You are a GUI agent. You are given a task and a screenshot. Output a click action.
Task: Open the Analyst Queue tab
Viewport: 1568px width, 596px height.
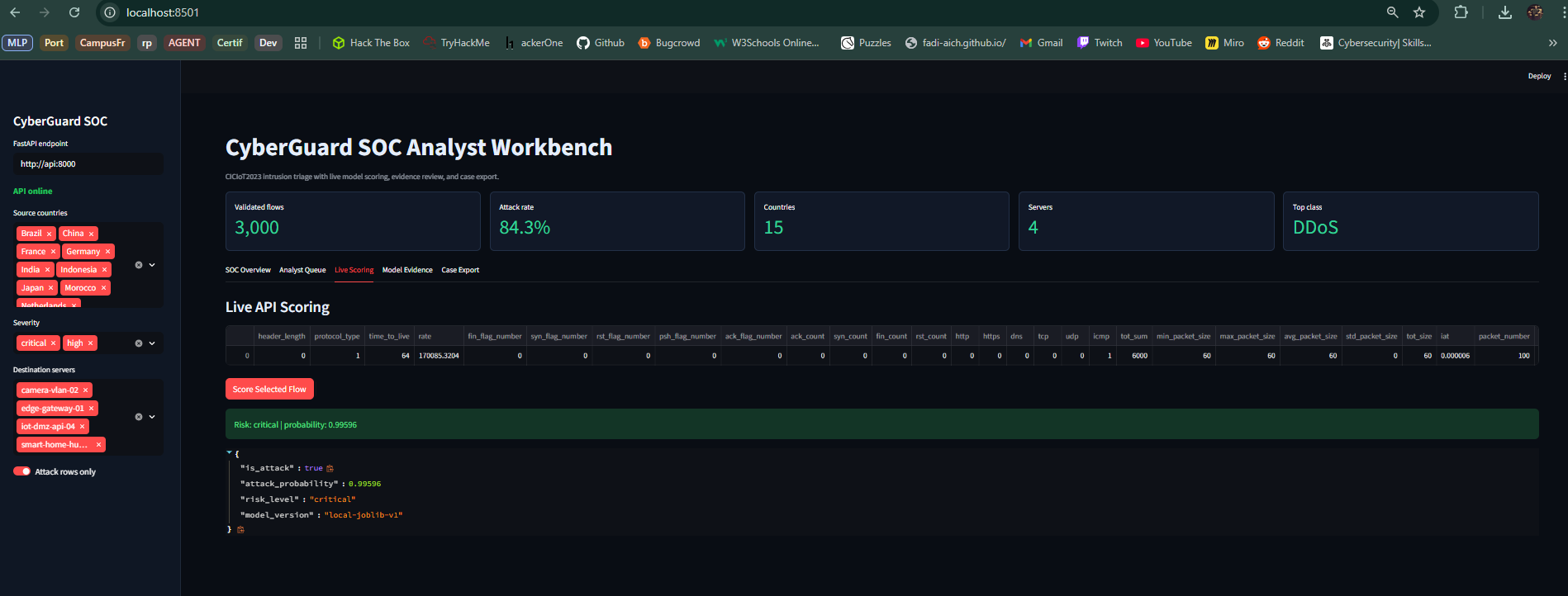coord(302,270)
